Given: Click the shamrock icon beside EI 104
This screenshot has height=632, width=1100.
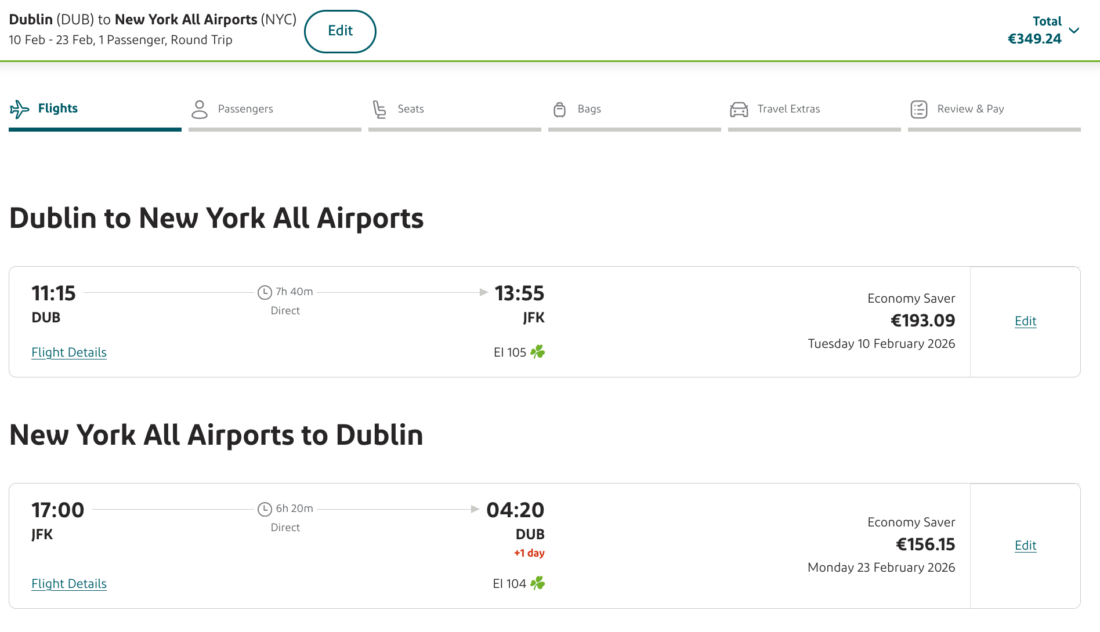Looking at the screenshot, I should click(x=538, y=583).
